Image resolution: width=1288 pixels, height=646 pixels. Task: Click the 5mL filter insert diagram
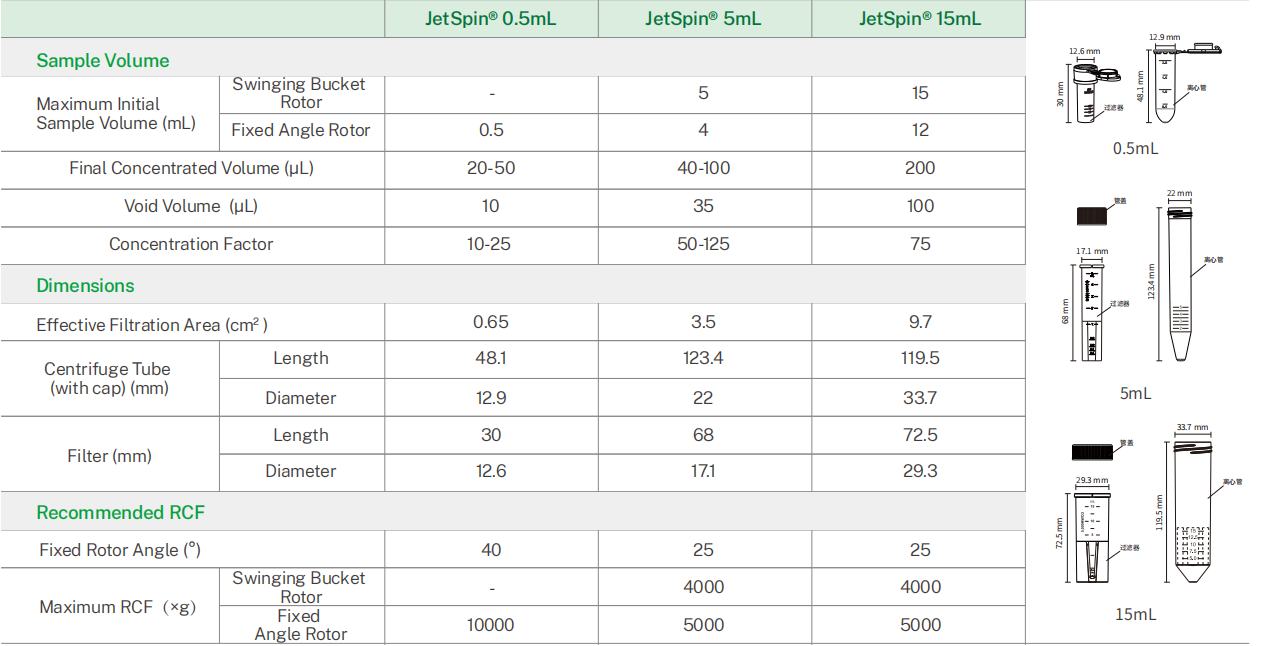click(x=1092, y=311)
